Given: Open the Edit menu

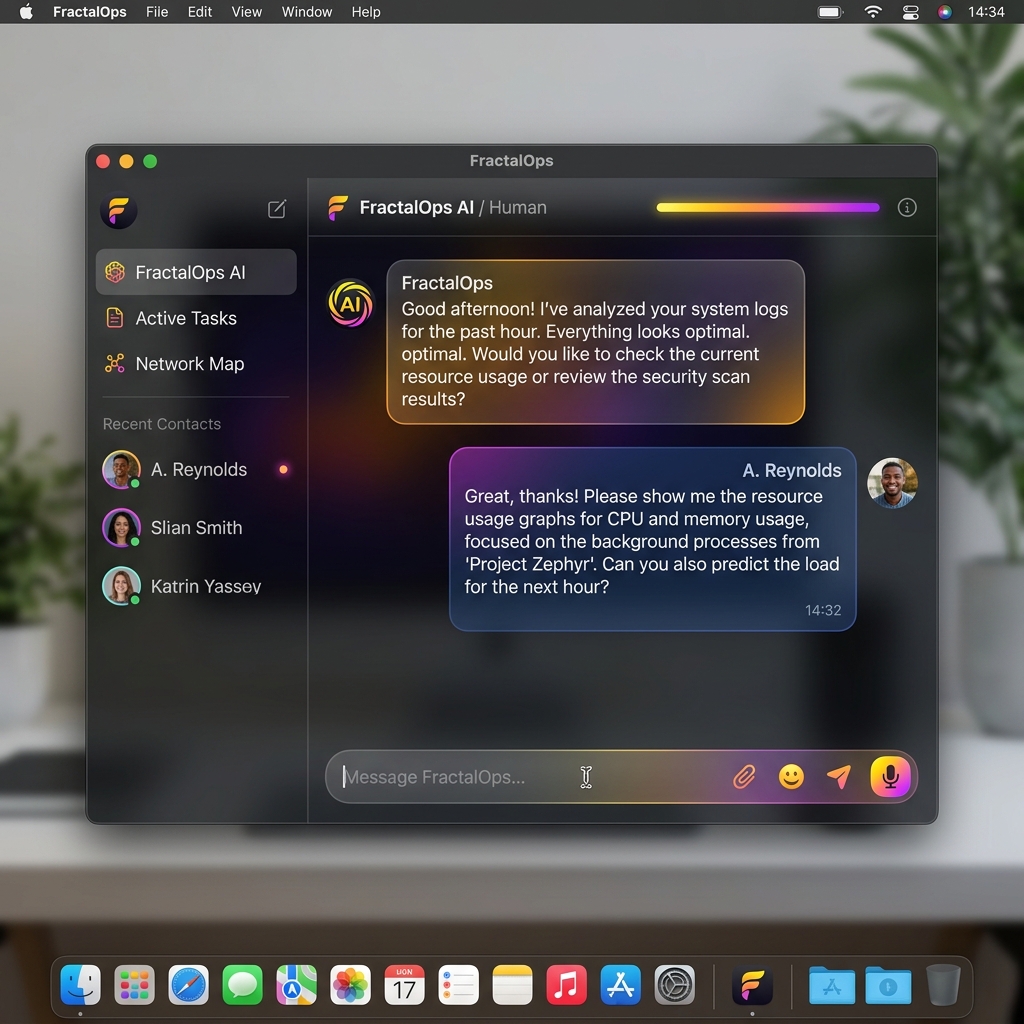Looking at the screenshot, I should (200, 12).
